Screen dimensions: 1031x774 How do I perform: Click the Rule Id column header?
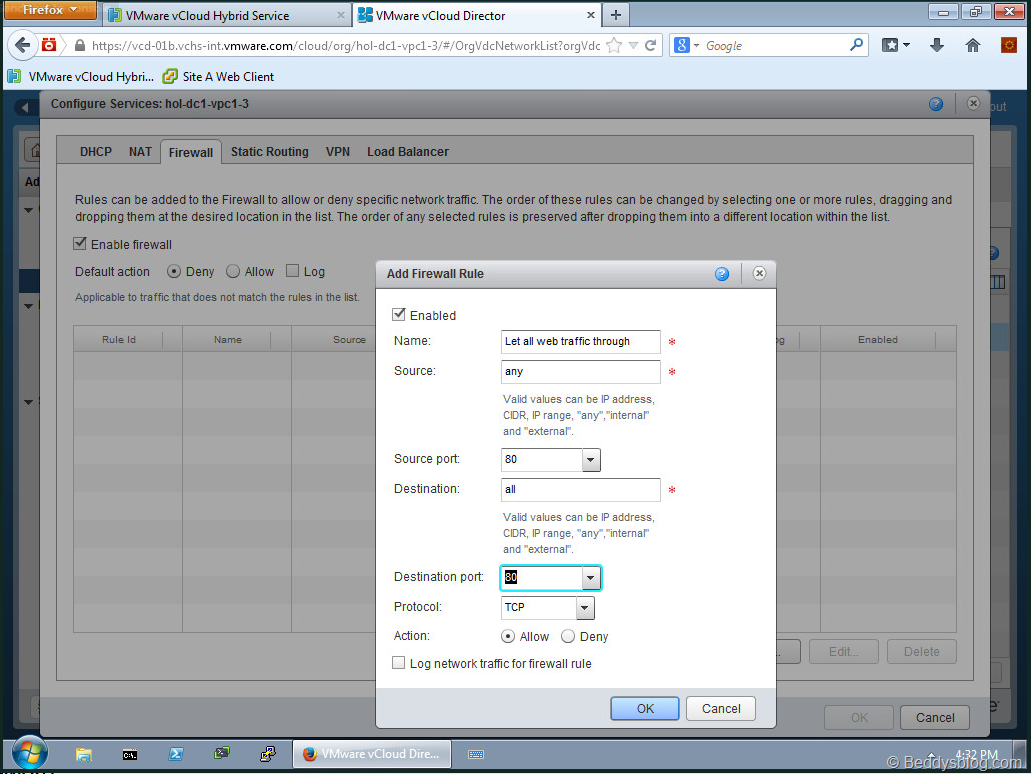(118, 339)
